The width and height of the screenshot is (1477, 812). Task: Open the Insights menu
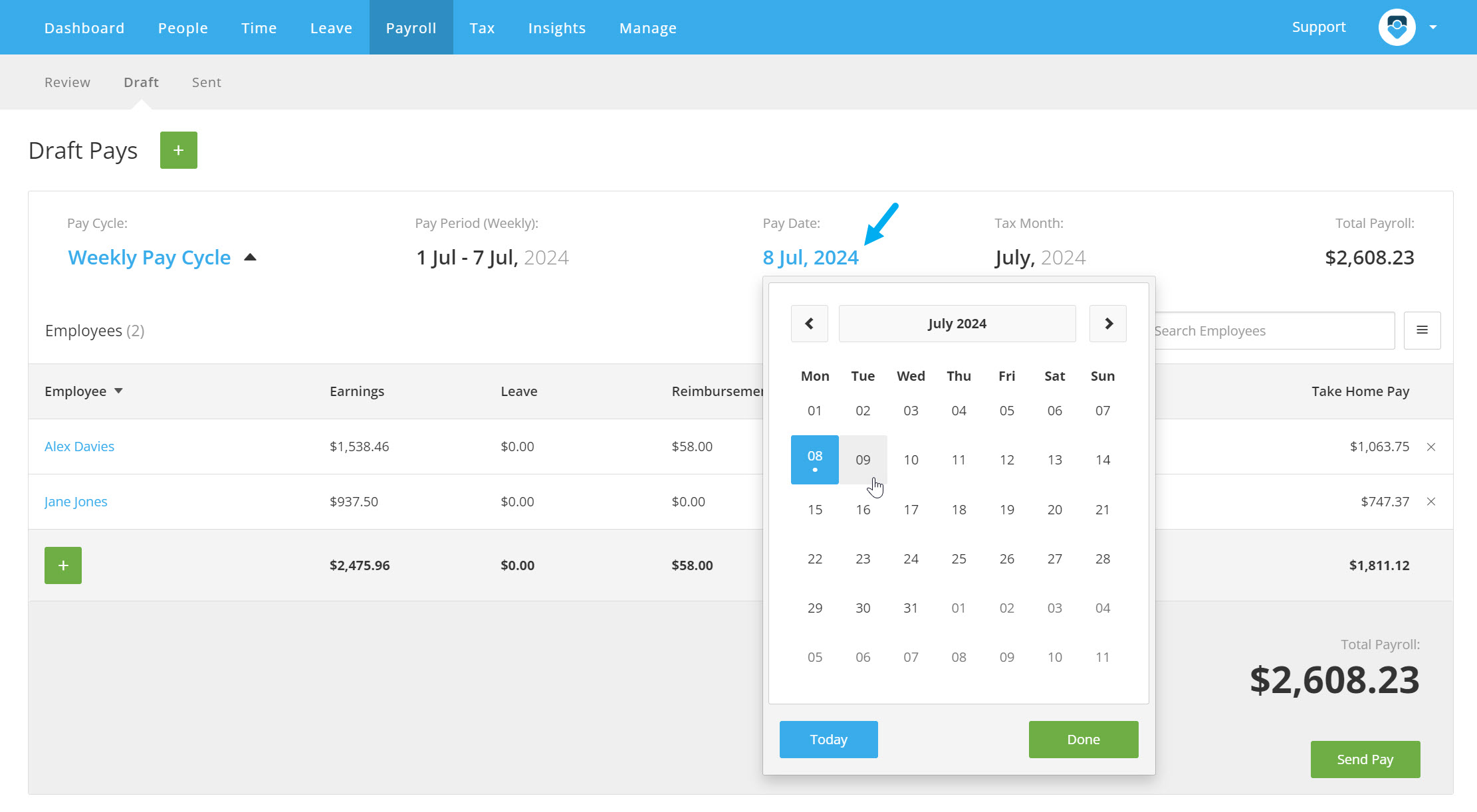(557, 28)
